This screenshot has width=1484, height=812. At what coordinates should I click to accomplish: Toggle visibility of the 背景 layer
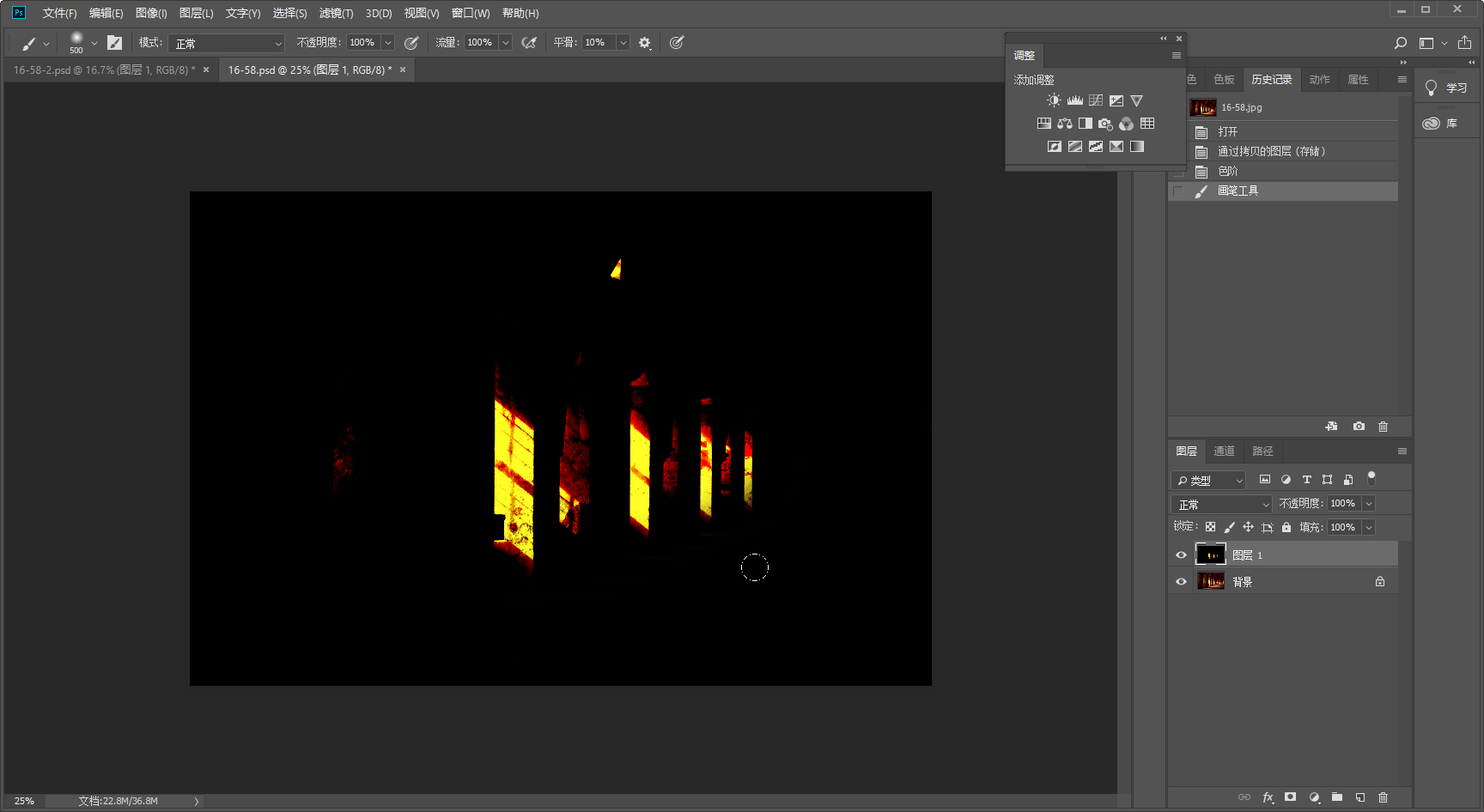1181,582
